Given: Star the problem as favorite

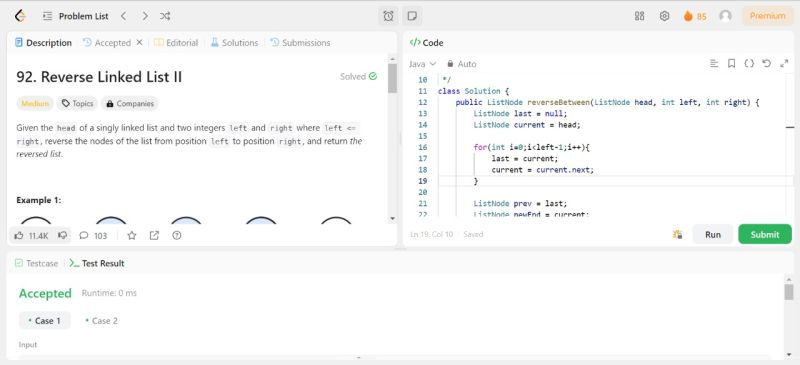Looking at the screenshot, I should coord(132,235).
